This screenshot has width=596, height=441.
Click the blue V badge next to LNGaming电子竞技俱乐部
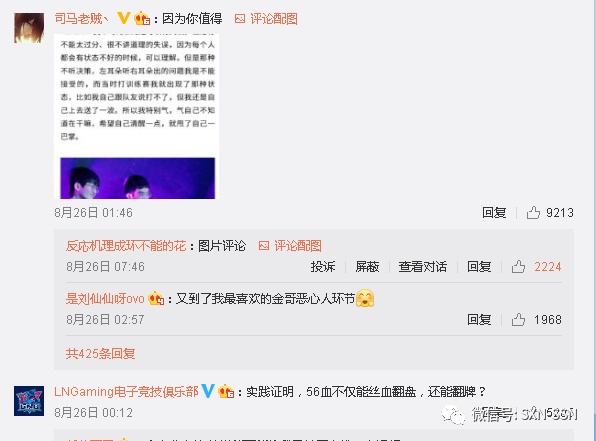[x=208, y=391]
